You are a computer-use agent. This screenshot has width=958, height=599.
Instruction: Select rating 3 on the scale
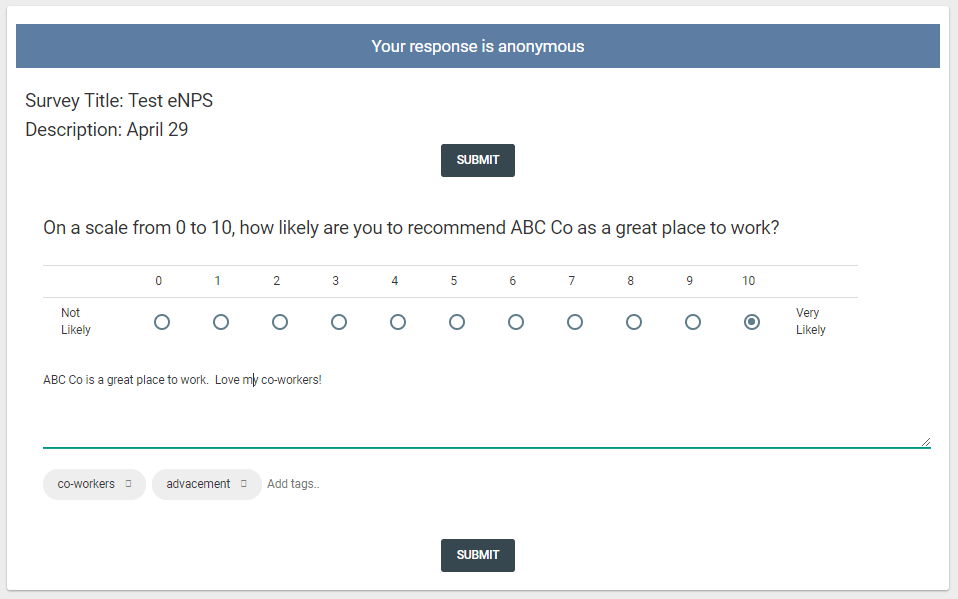tap(339, 322)
